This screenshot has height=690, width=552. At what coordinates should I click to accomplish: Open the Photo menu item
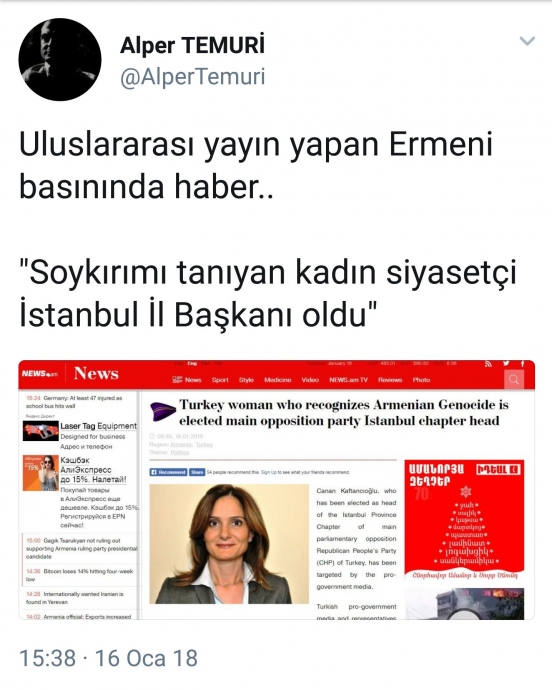coord(421,380)
